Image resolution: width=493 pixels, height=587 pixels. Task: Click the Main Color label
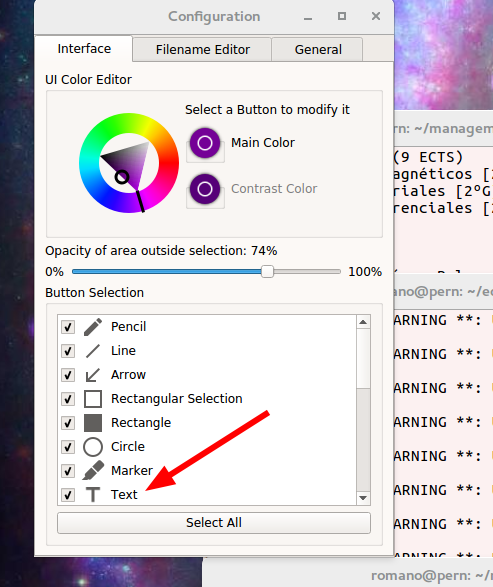coord(263,143)
